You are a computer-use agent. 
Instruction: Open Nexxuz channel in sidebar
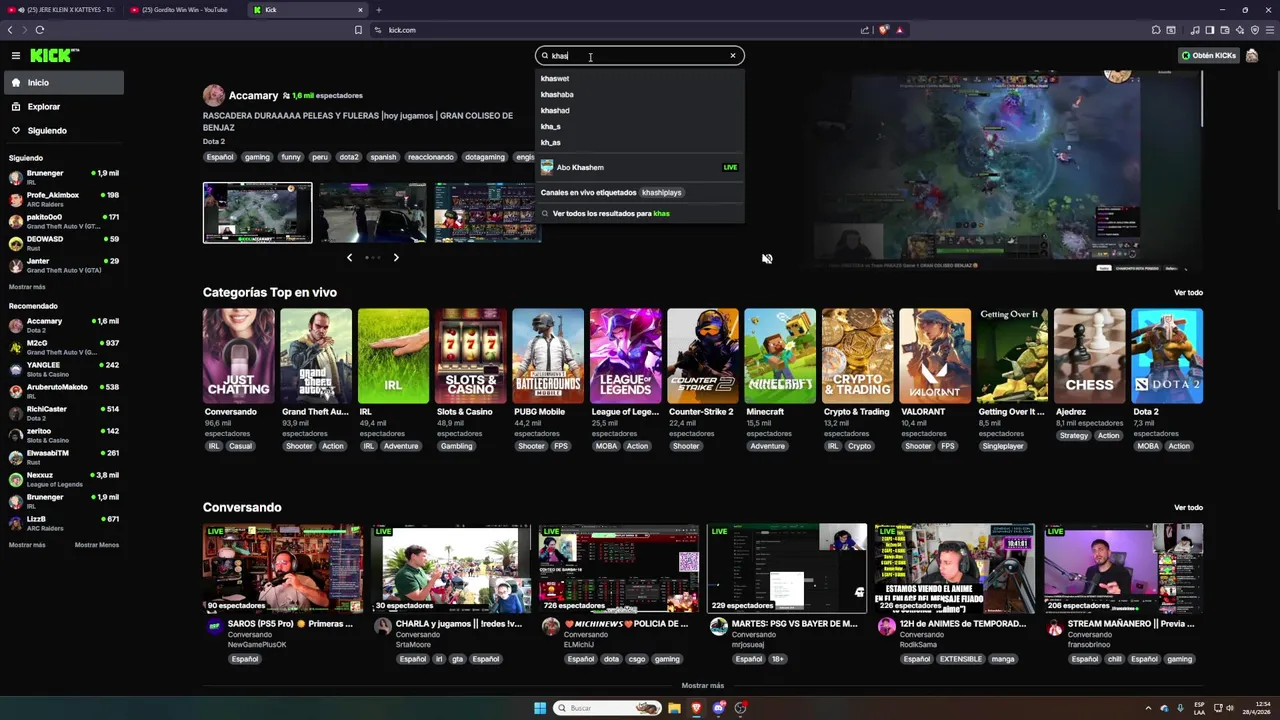click(x=63, y=479)
